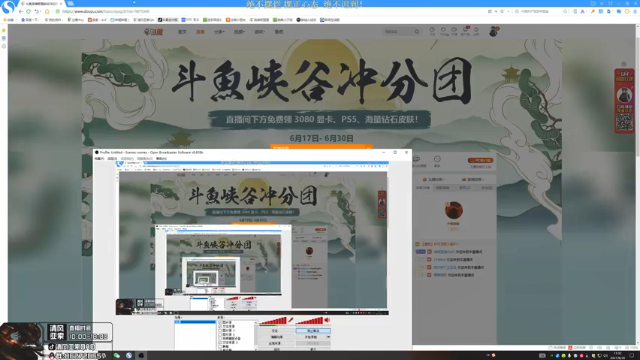This screenshot has width=640, height=360.
Task: Open the first menu in the OBS menu bar
Action: coord(99,158)
